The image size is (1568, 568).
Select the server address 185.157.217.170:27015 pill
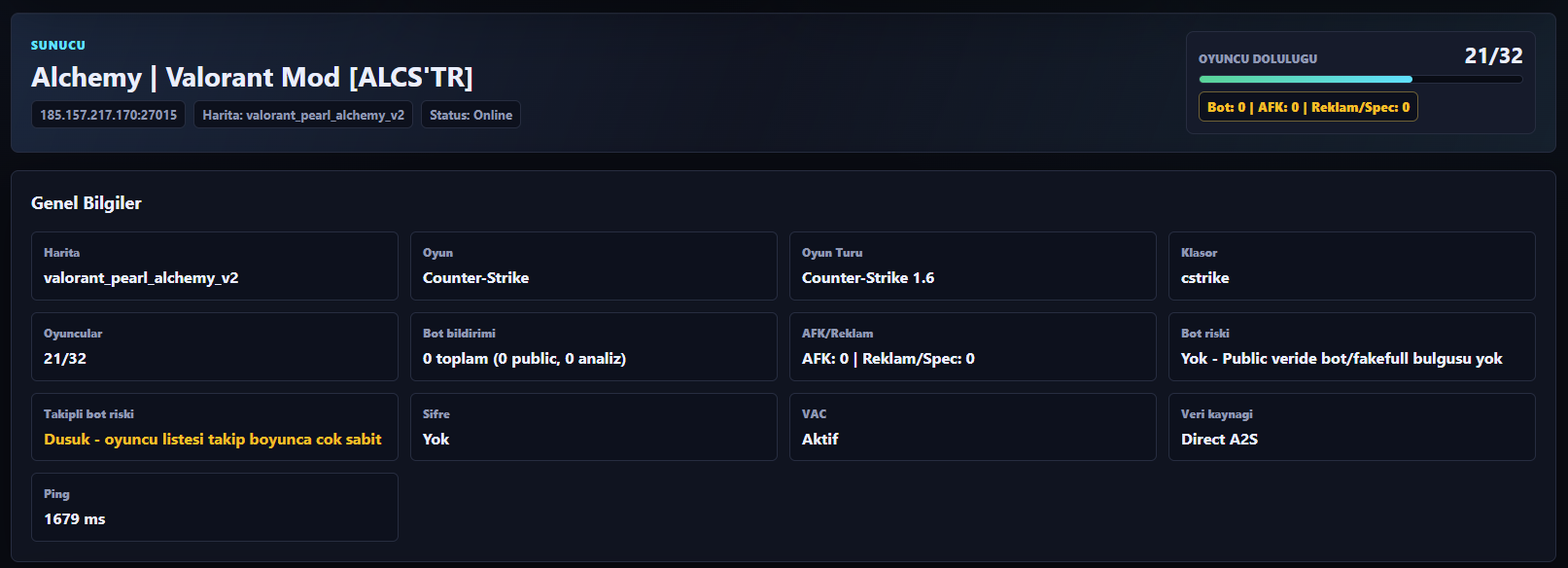(x=108, y=115)
